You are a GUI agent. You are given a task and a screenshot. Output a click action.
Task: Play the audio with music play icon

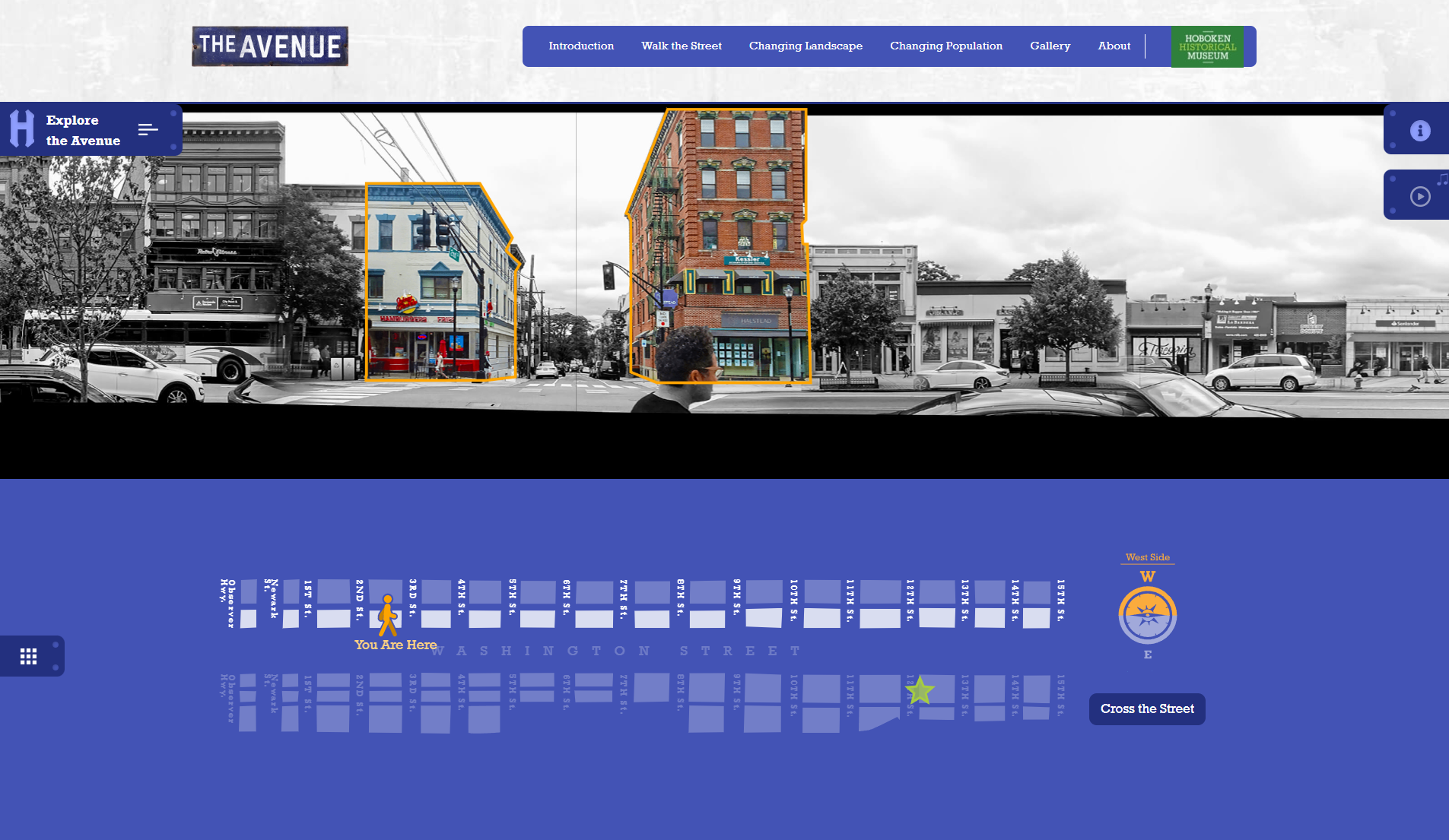(x=1419, y=196)
